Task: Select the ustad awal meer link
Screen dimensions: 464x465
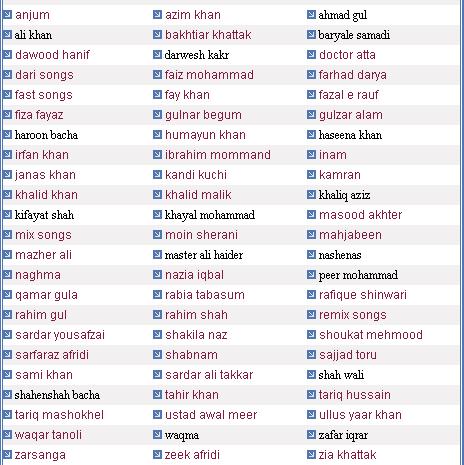Action: coord(211,415)
